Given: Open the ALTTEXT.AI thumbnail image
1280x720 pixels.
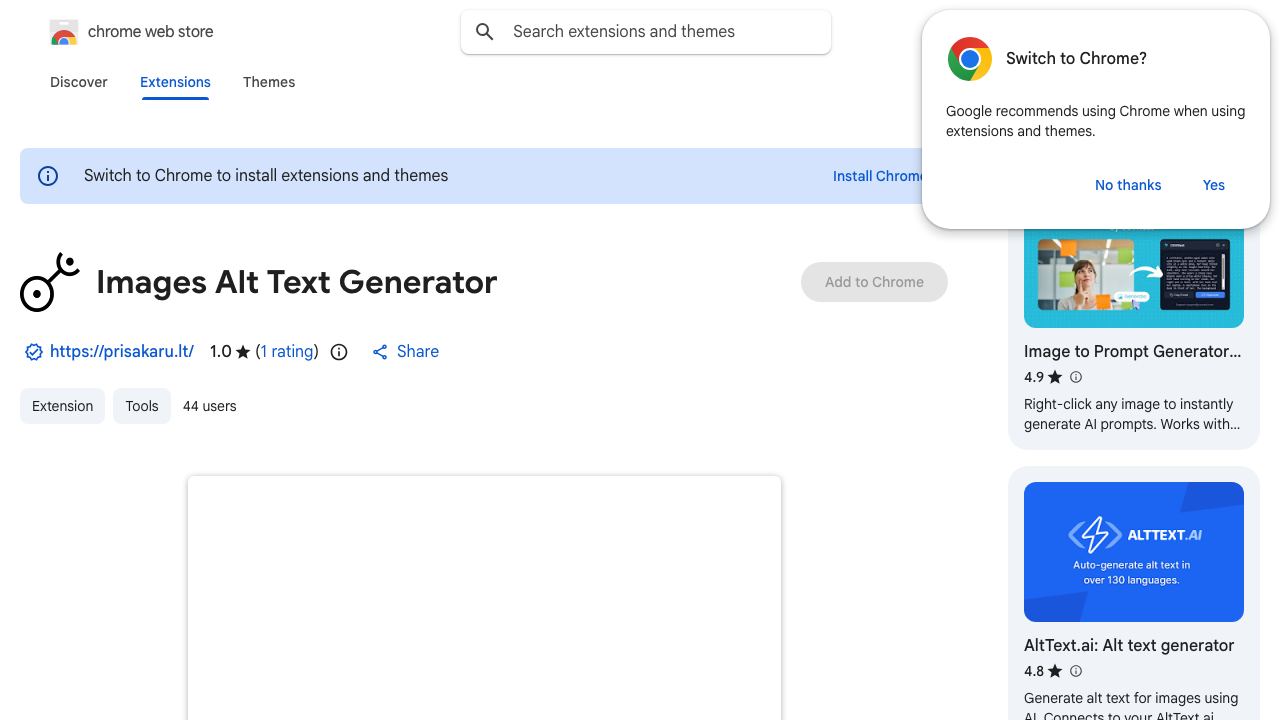Looking at the screenshot, I should (1134, 552).
